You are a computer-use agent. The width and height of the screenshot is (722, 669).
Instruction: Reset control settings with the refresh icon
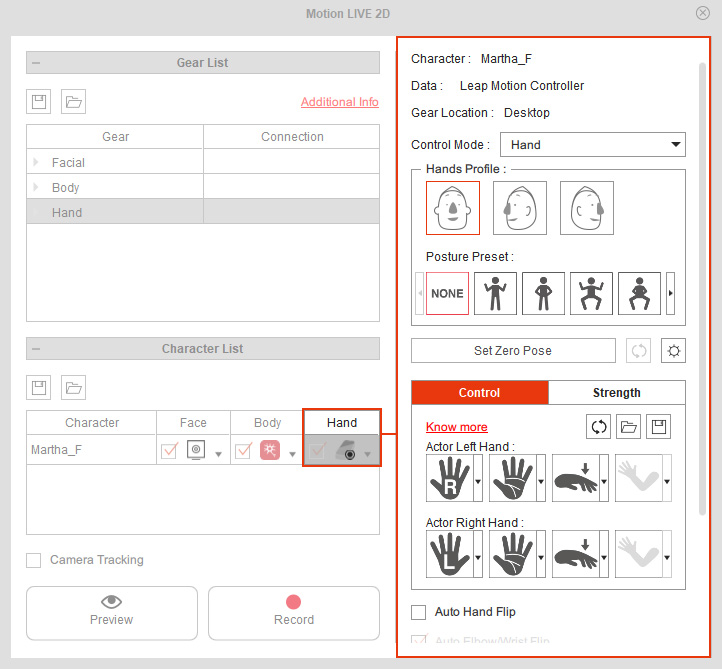(599, 427)
